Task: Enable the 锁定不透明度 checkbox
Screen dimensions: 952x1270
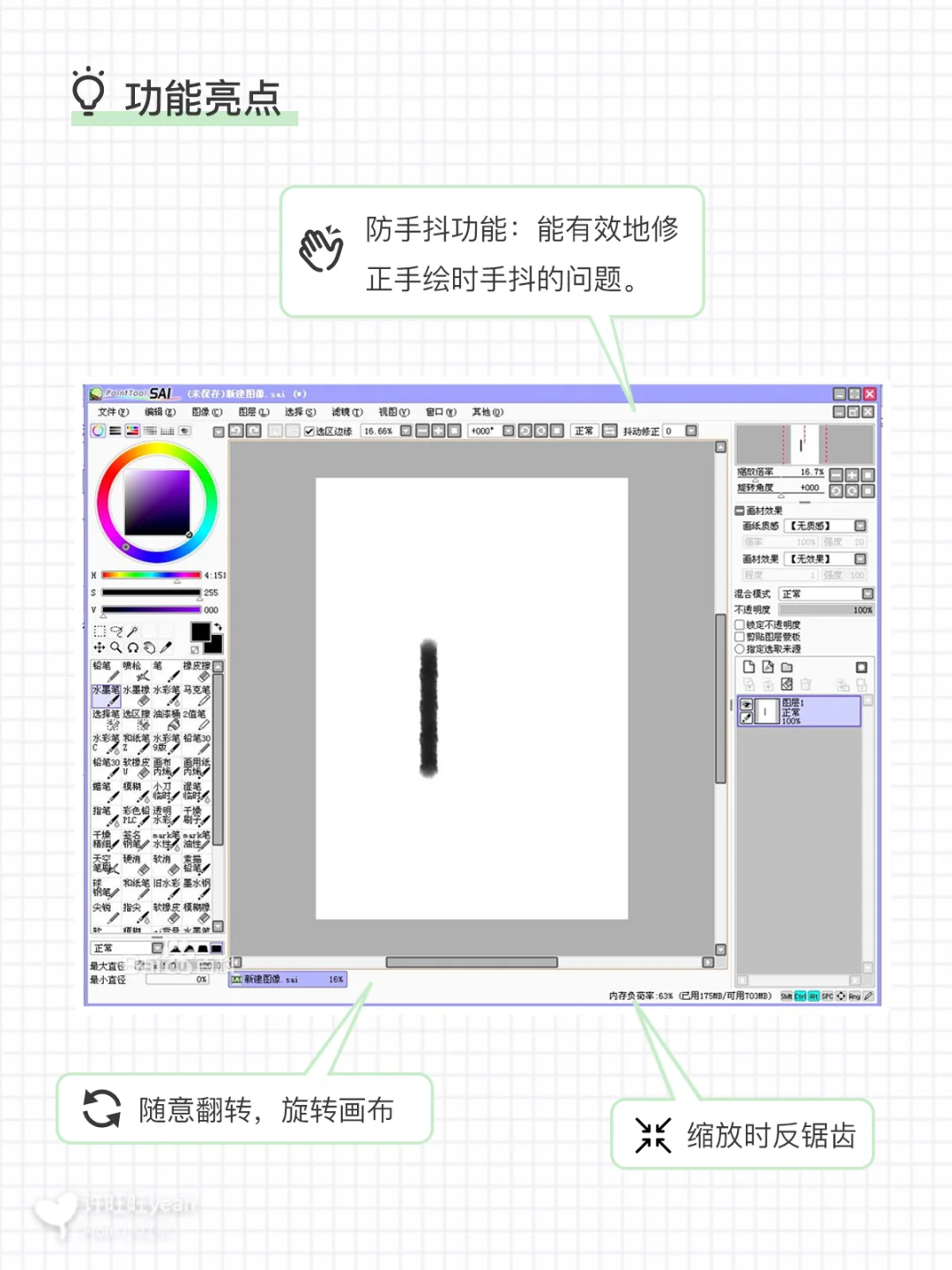Action: click(740, 625)
